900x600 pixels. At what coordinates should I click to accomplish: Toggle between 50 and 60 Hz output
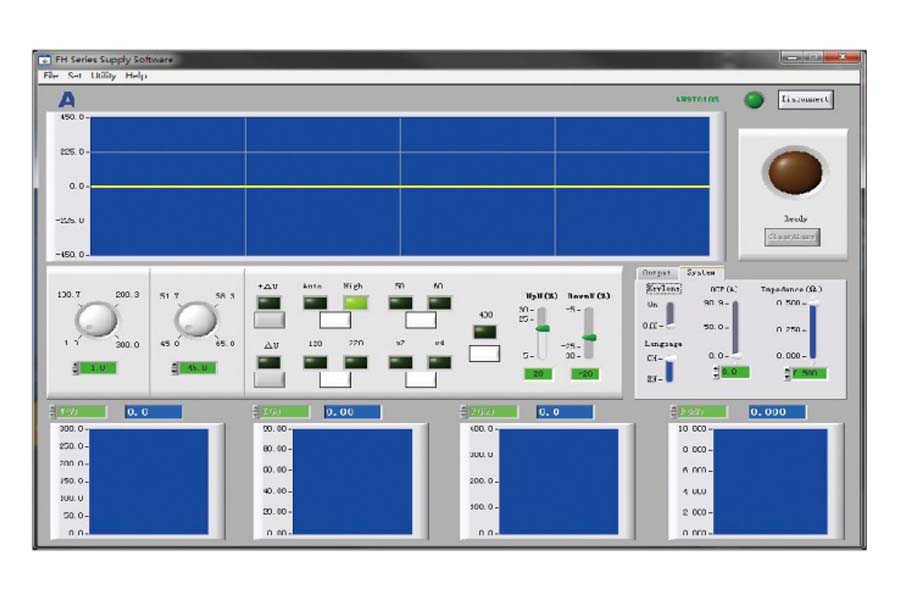[x=420, y=319]
